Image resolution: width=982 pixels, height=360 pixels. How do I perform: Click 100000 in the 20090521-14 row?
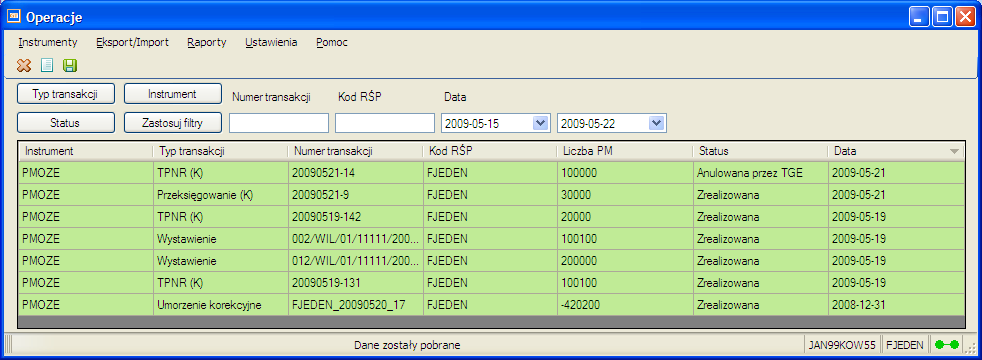pos(625,173)
